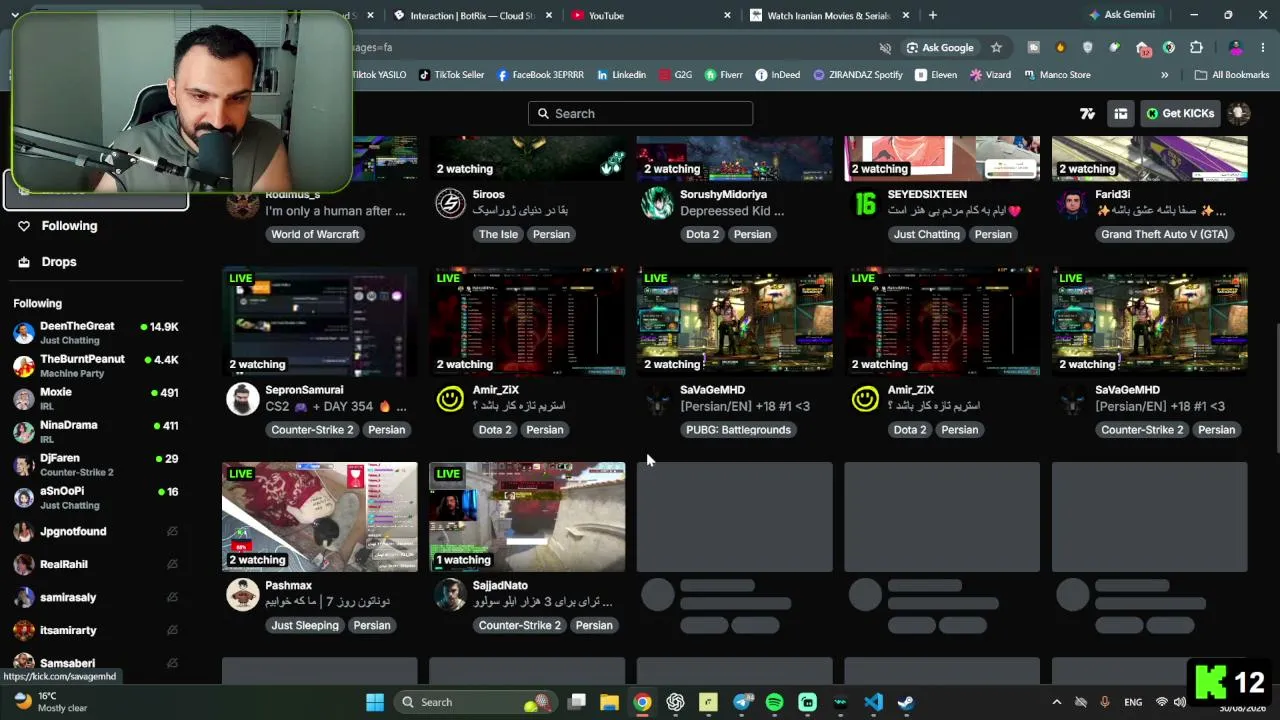Open Spotify from the taskbar

(774, 702)
